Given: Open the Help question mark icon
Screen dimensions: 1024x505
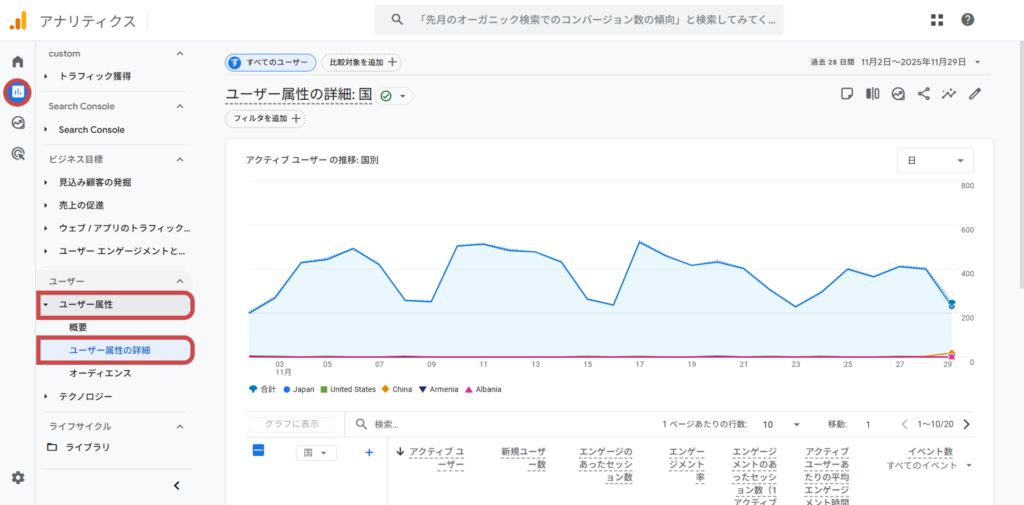Looking at the screenshot, I should click(967, 20).
